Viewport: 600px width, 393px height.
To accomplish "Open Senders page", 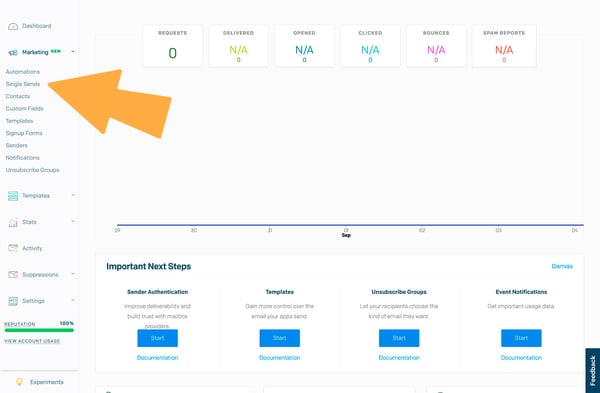I will click(x=16, y=145).
